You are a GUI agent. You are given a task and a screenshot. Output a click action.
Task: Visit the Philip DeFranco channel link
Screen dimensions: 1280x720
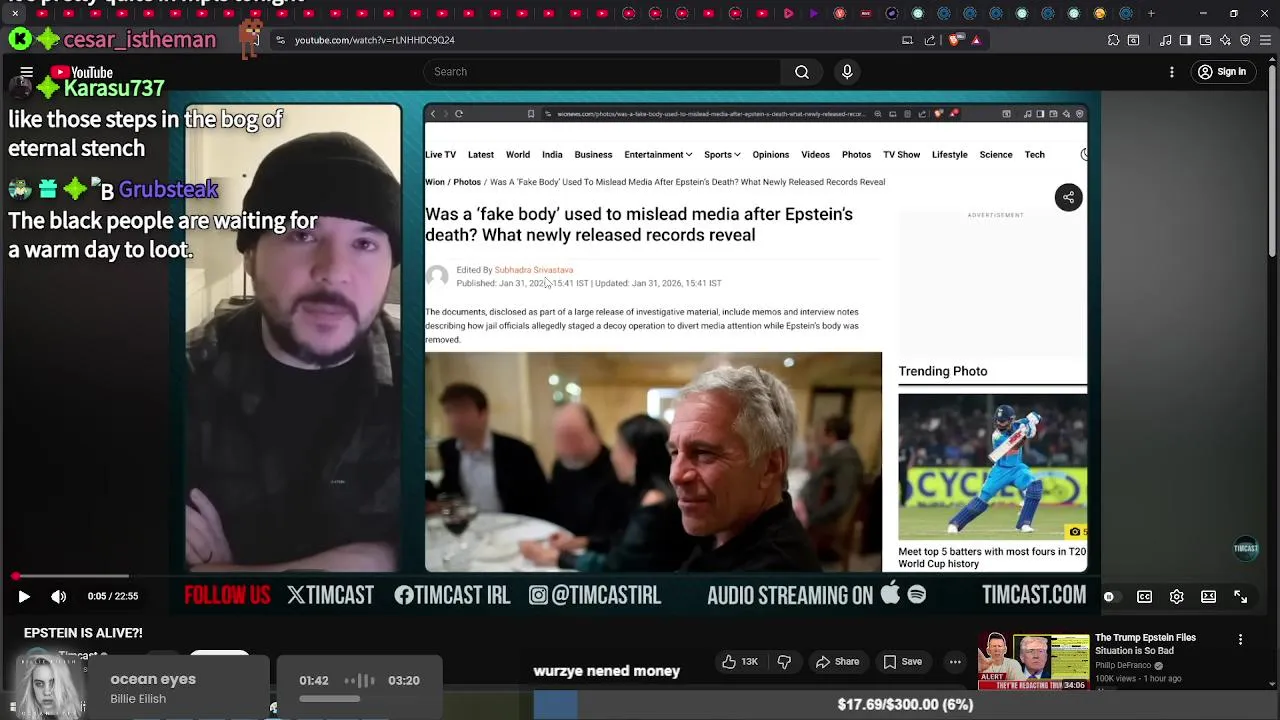coord(1124,666)
